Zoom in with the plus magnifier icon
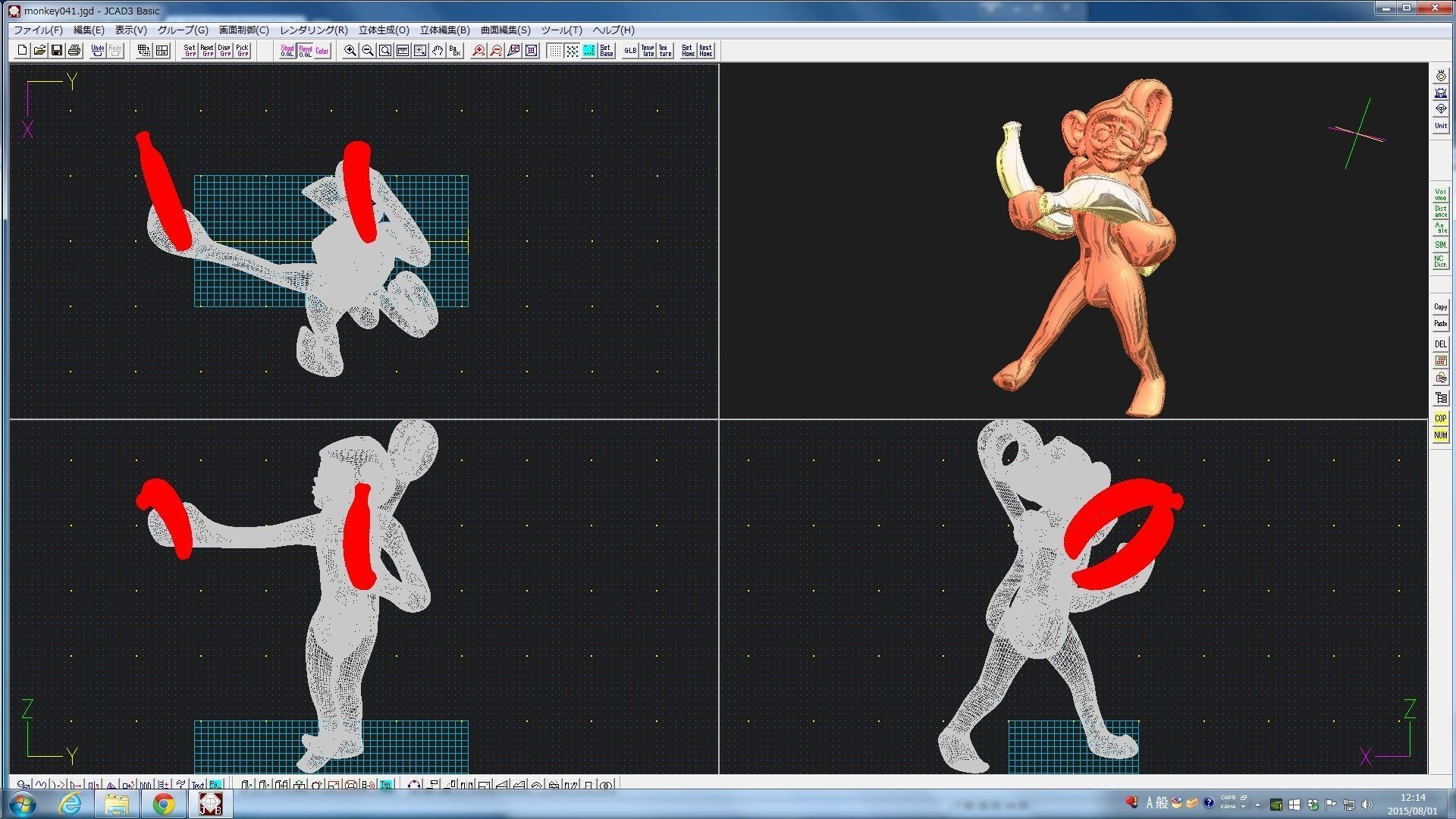Image resolution: width=1456 pixels, height=819 pixels. 350,50
